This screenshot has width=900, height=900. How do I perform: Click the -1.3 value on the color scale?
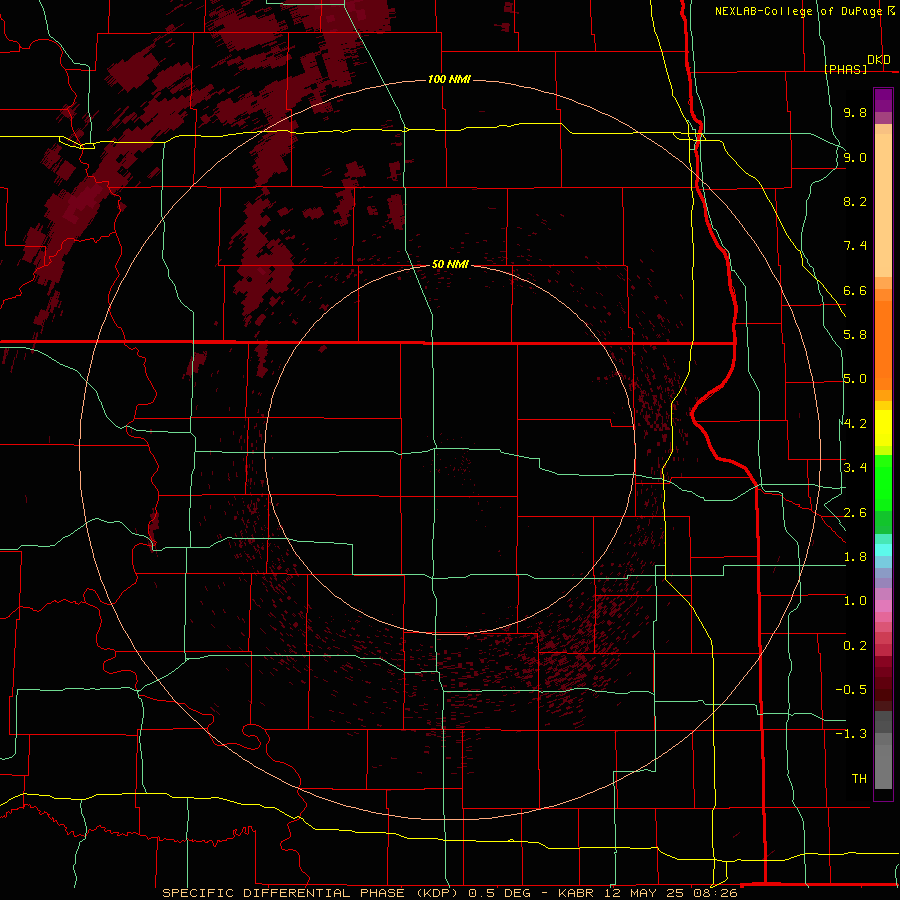coord(851,734)
